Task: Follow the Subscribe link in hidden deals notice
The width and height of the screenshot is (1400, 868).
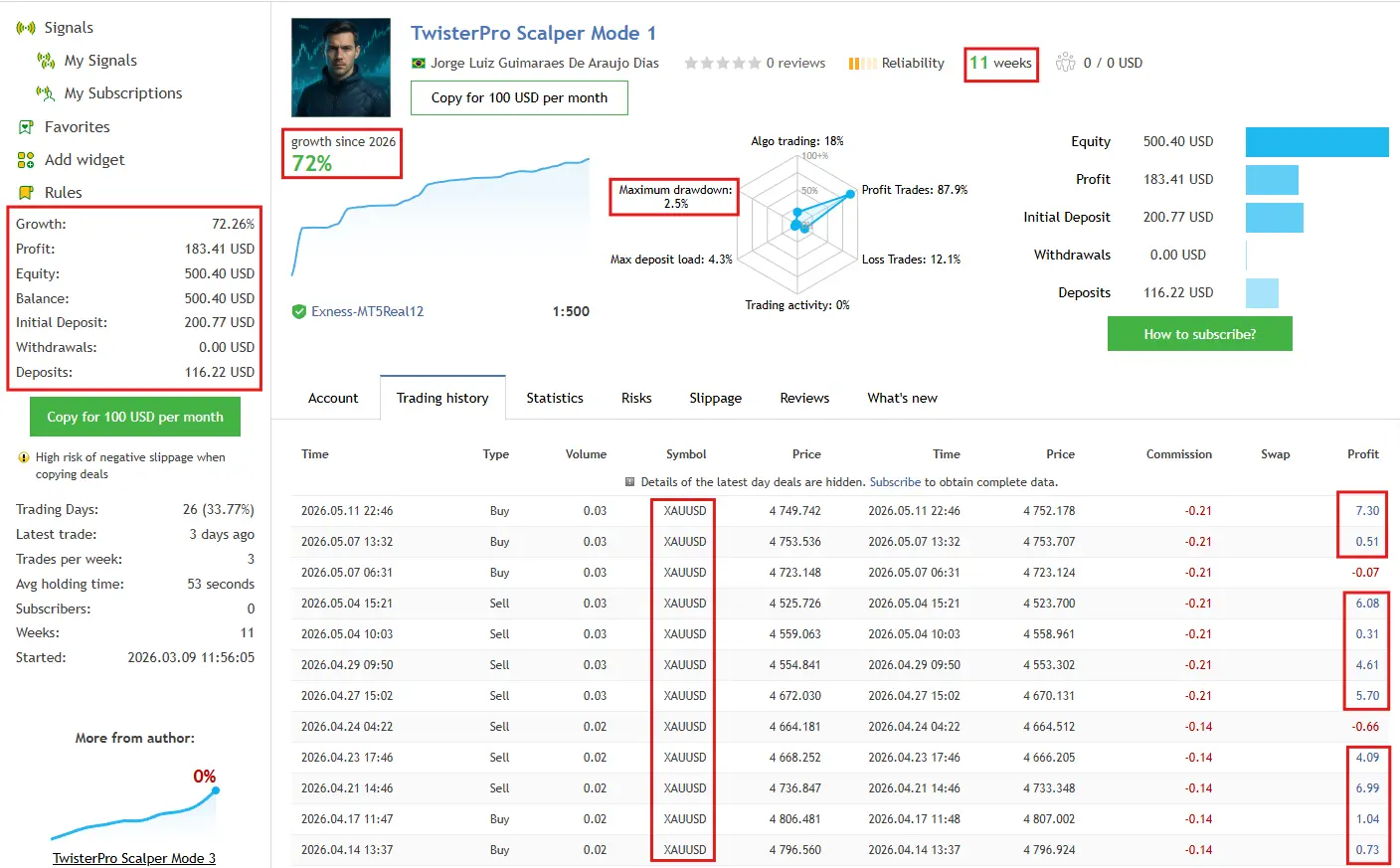Action: click(x=895, y=482)
